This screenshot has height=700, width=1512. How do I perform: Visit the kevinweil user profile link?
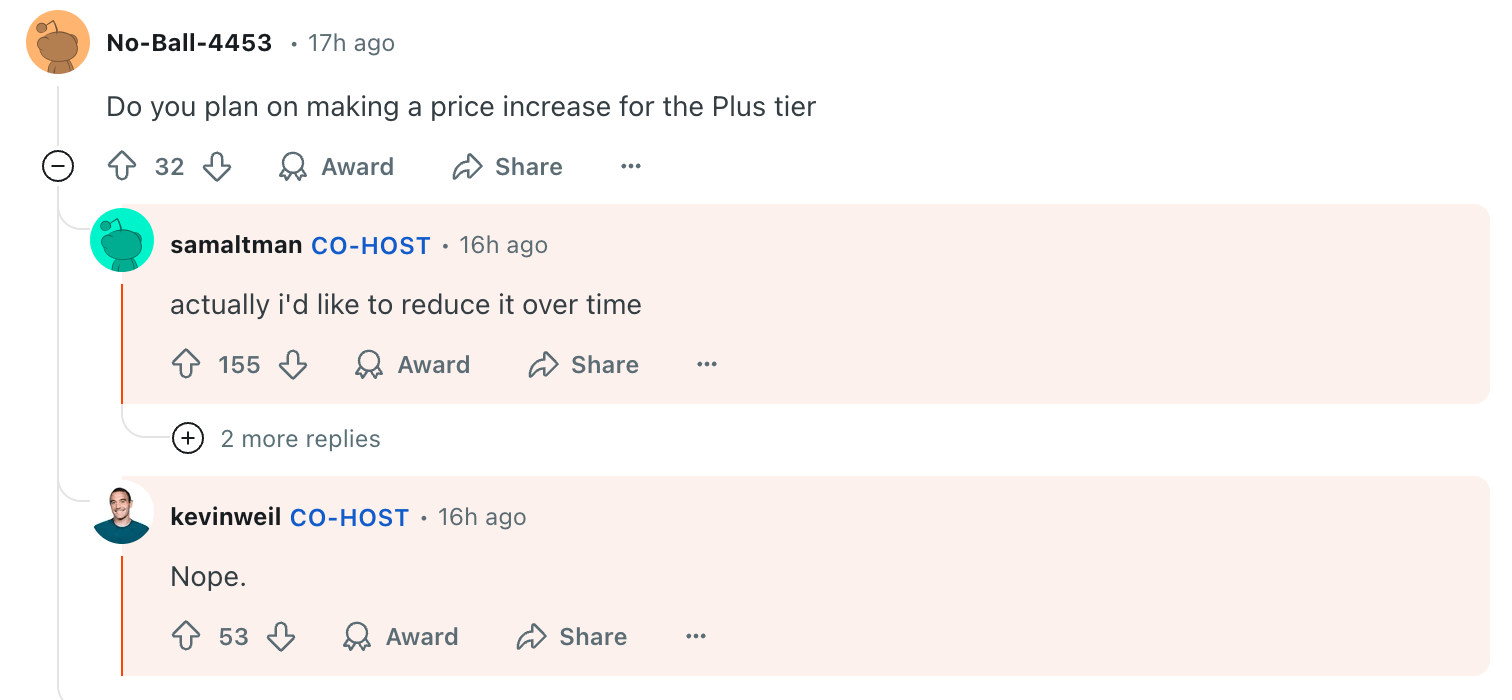(225, 517)
